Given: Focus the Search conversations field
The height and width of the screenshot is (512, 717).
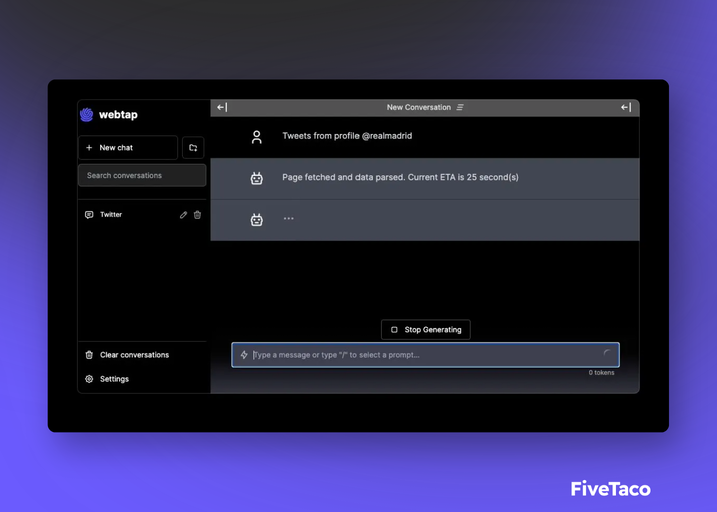Looking at the screenshot, I should [142, 176].
